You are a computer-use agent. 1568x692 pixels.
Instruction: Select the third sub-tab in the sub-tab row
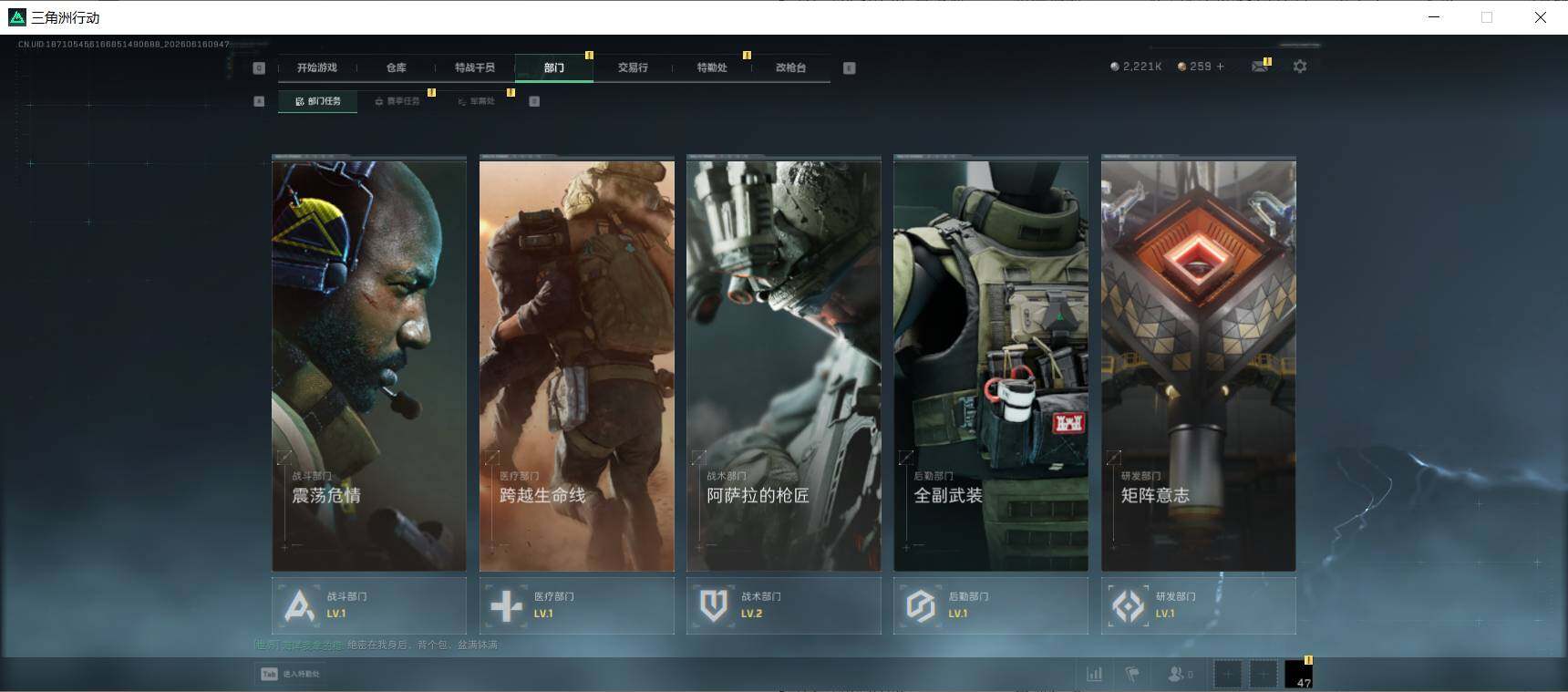[476, 101]
